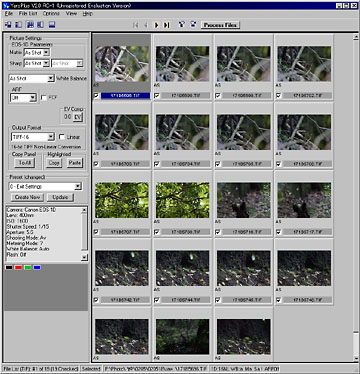Image resolution: width=360 pixels, height=374 pixels.
Task: Select the red channel swatch
Action: (x=18, y=267)
